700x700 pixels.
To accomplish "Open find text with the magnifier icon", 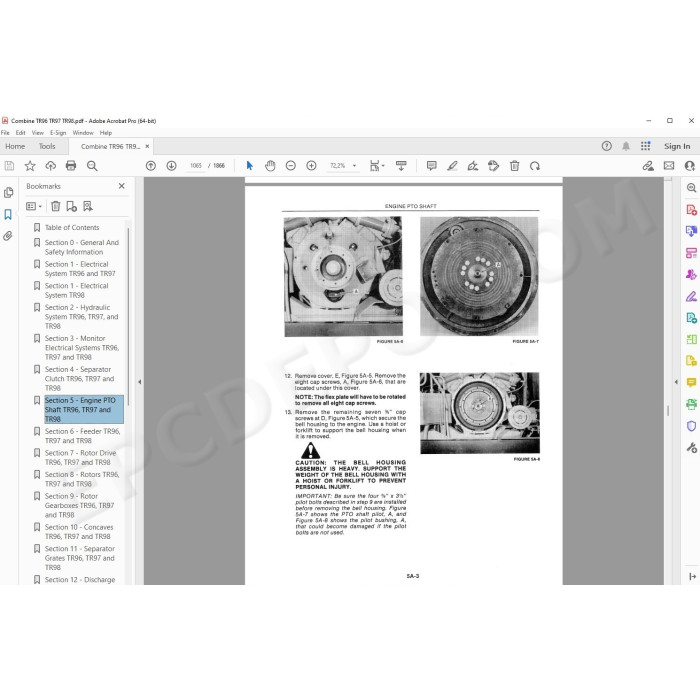I will coord(92,166).
